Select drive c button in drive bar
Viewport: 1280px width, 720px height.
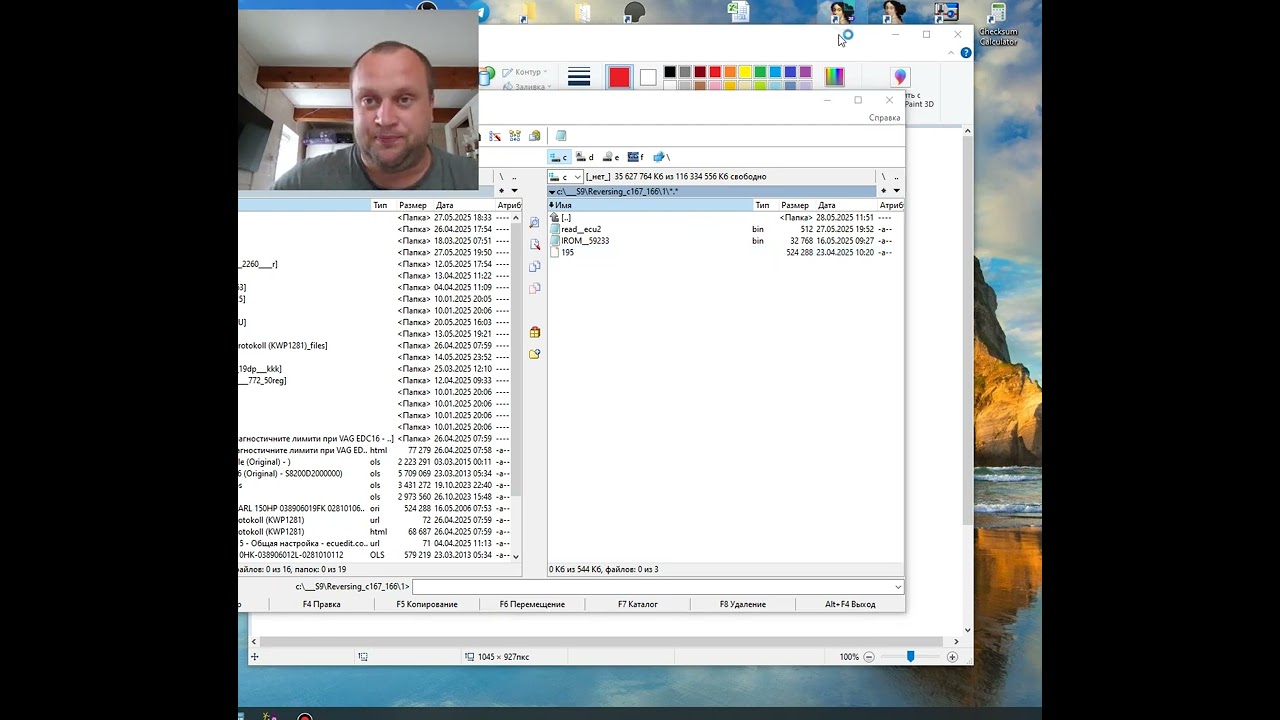click(559, 157)
